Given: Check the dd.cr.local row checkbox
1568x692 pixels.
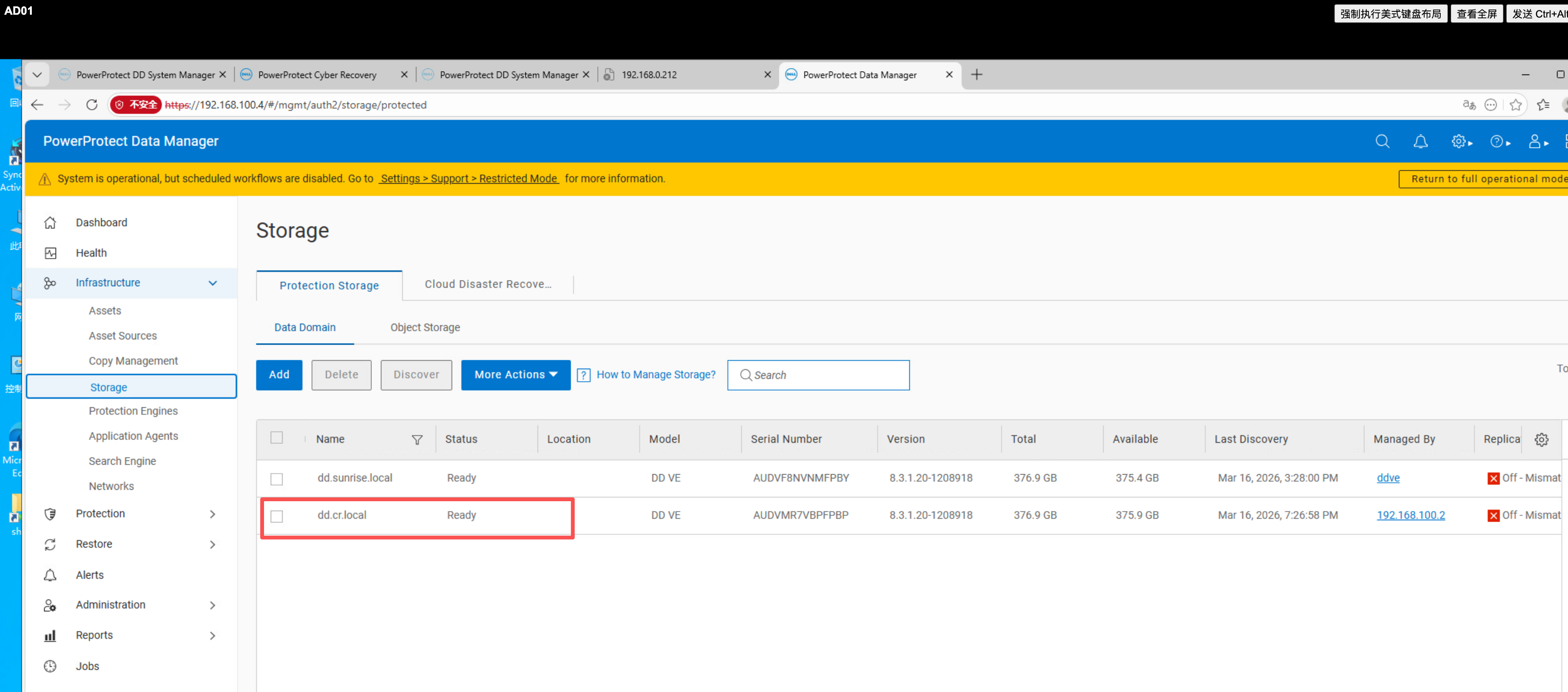Looking at the screenshot, I should pyautogui.click(x=277, y=516).
